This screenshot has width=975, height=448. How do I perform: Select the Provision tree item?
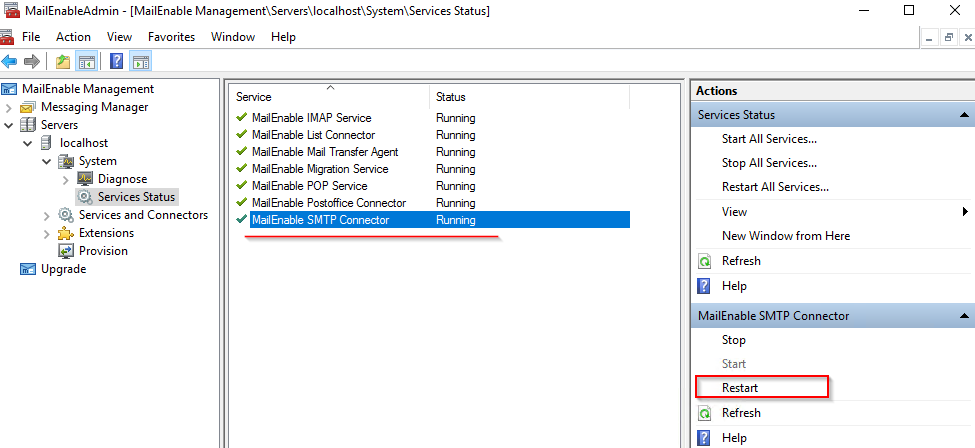tap(103, 251)
